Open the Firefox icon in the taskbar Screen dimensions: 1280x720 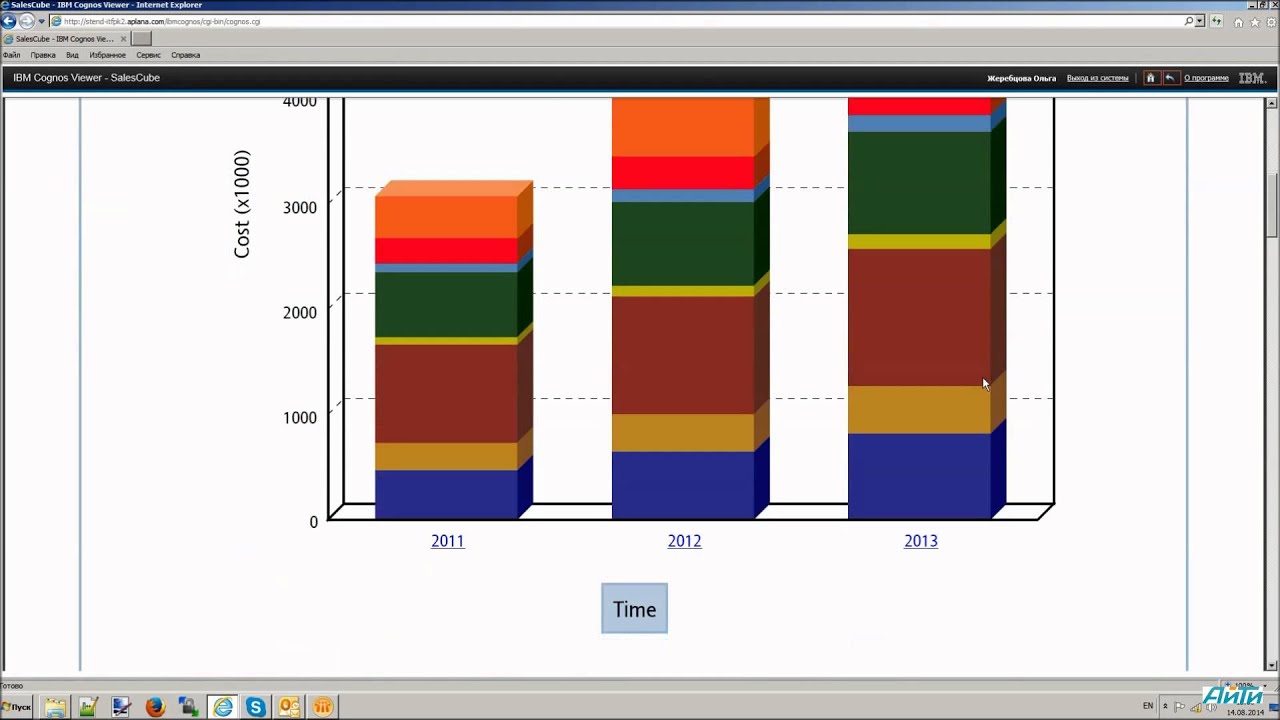(155, 707)
